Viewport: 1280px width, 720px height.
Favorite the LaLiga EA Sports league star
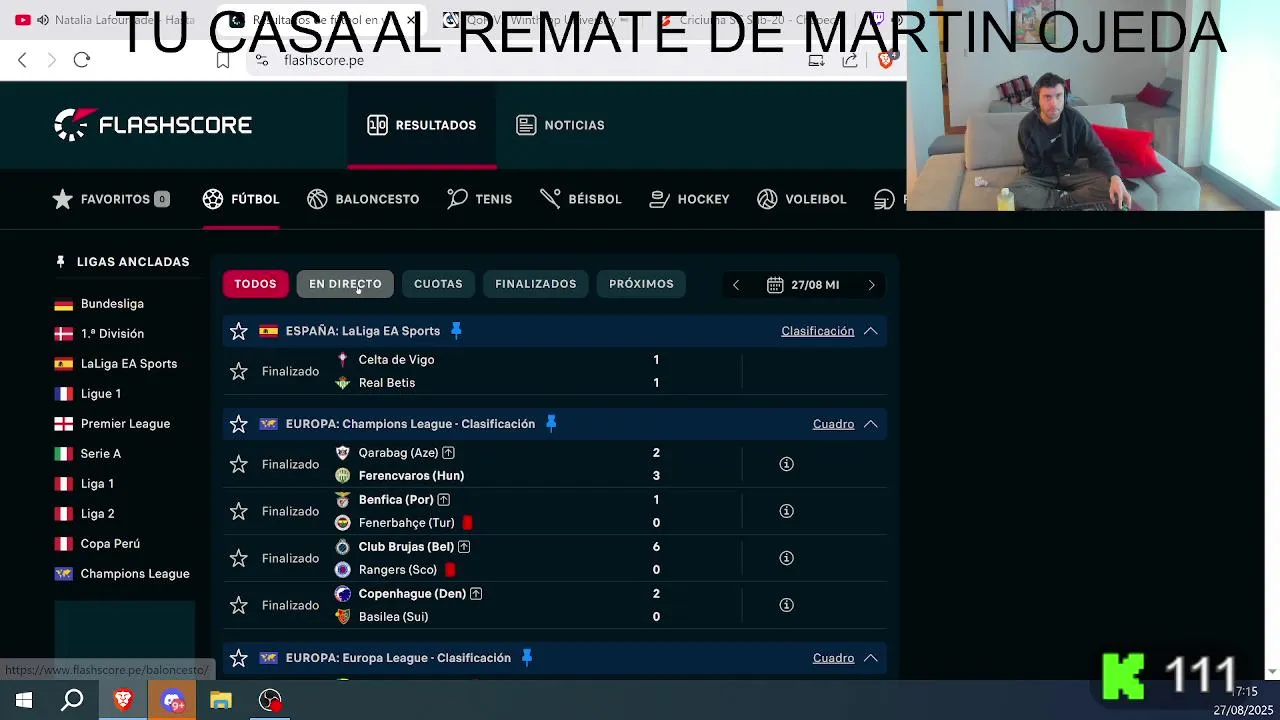(x=238, y=331)
